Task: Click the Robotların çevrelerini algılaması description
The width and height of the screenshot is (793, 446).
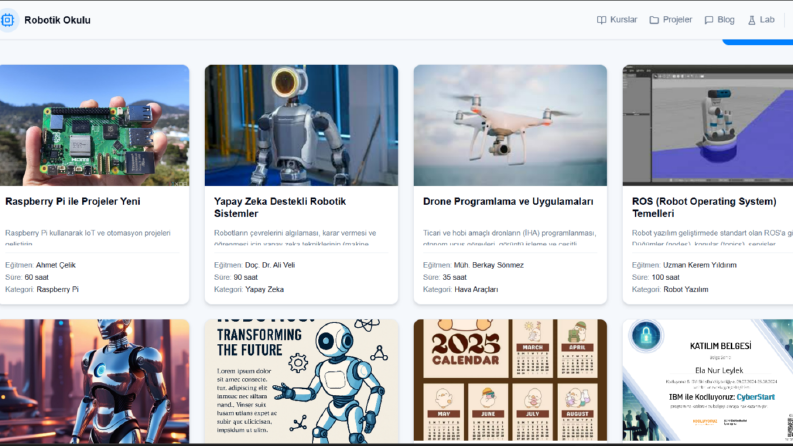Action: coord(295,237)
